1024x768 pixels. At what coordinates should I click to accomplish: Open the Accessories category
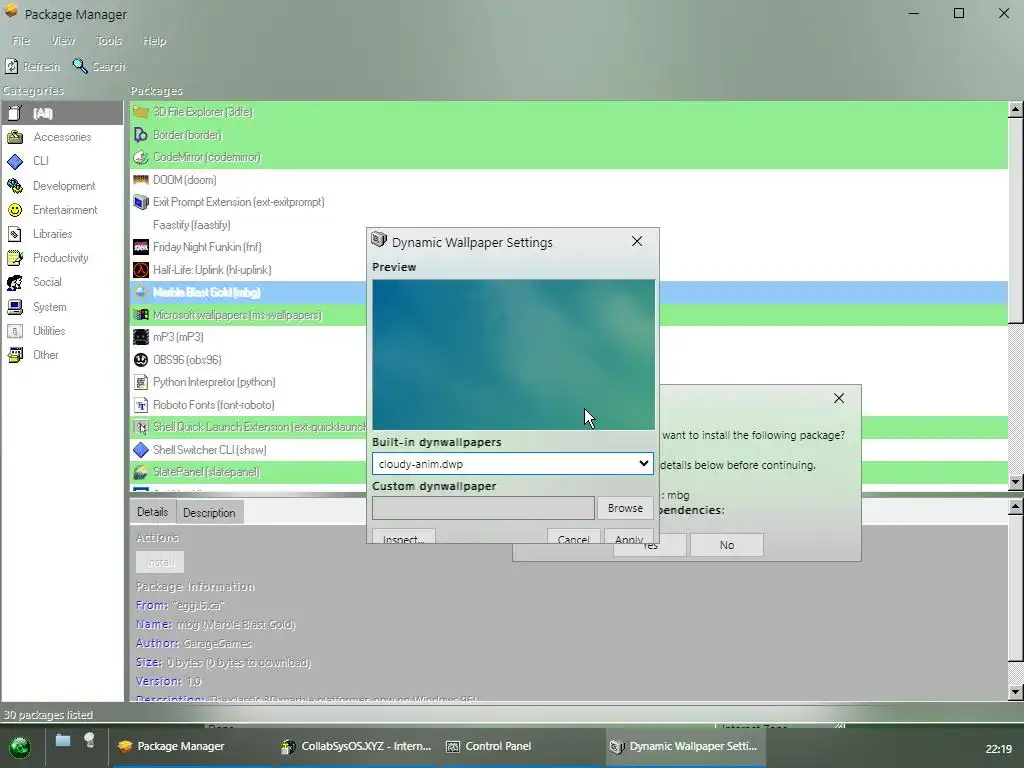[x=61, y=137]
